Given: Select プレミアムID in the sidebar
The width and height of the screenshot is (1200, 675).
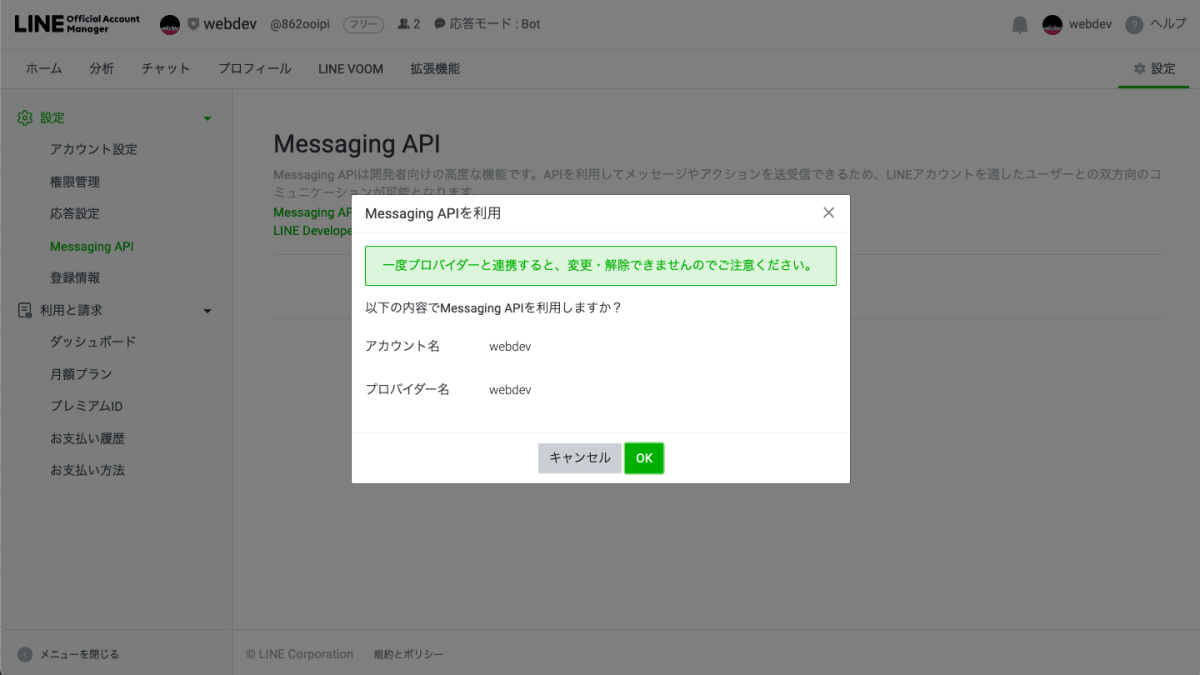Looking at the screenshot, I should click(86, 406).
